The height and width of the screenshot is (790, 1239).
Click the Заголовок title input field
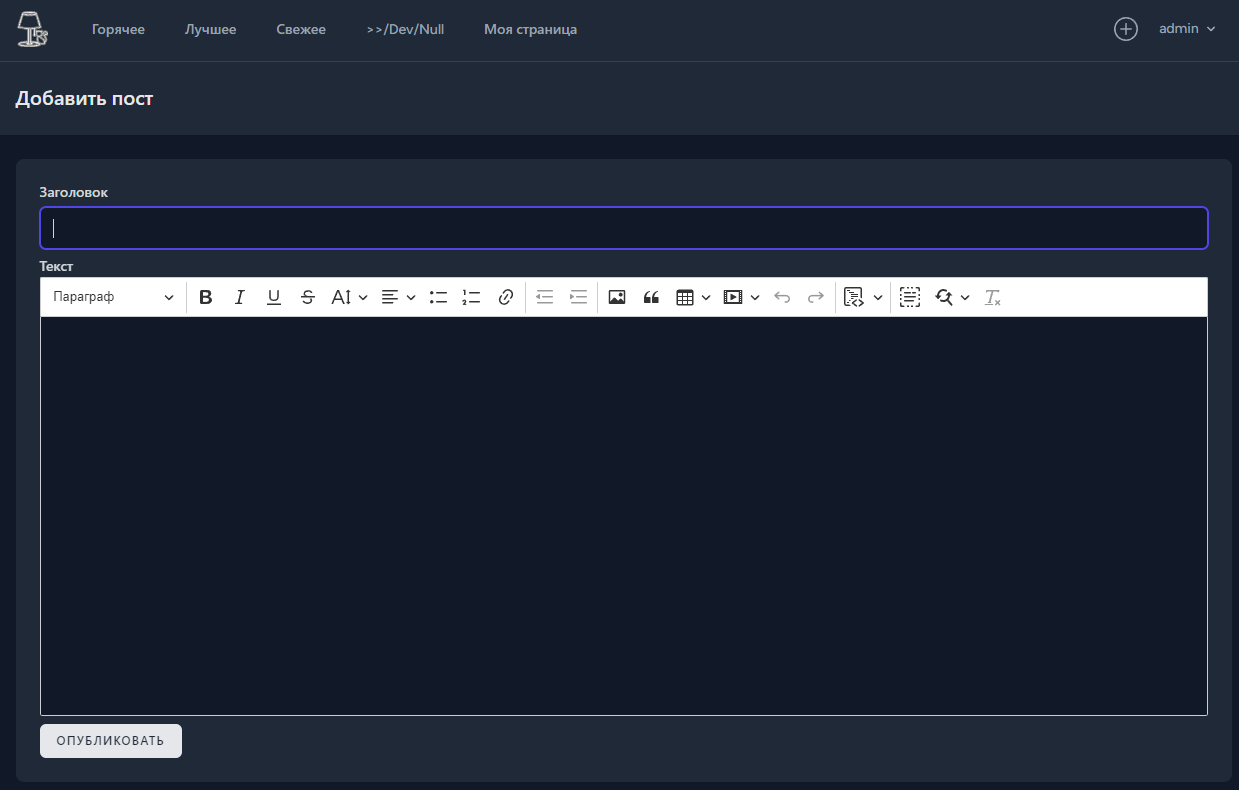coord(624,228)
